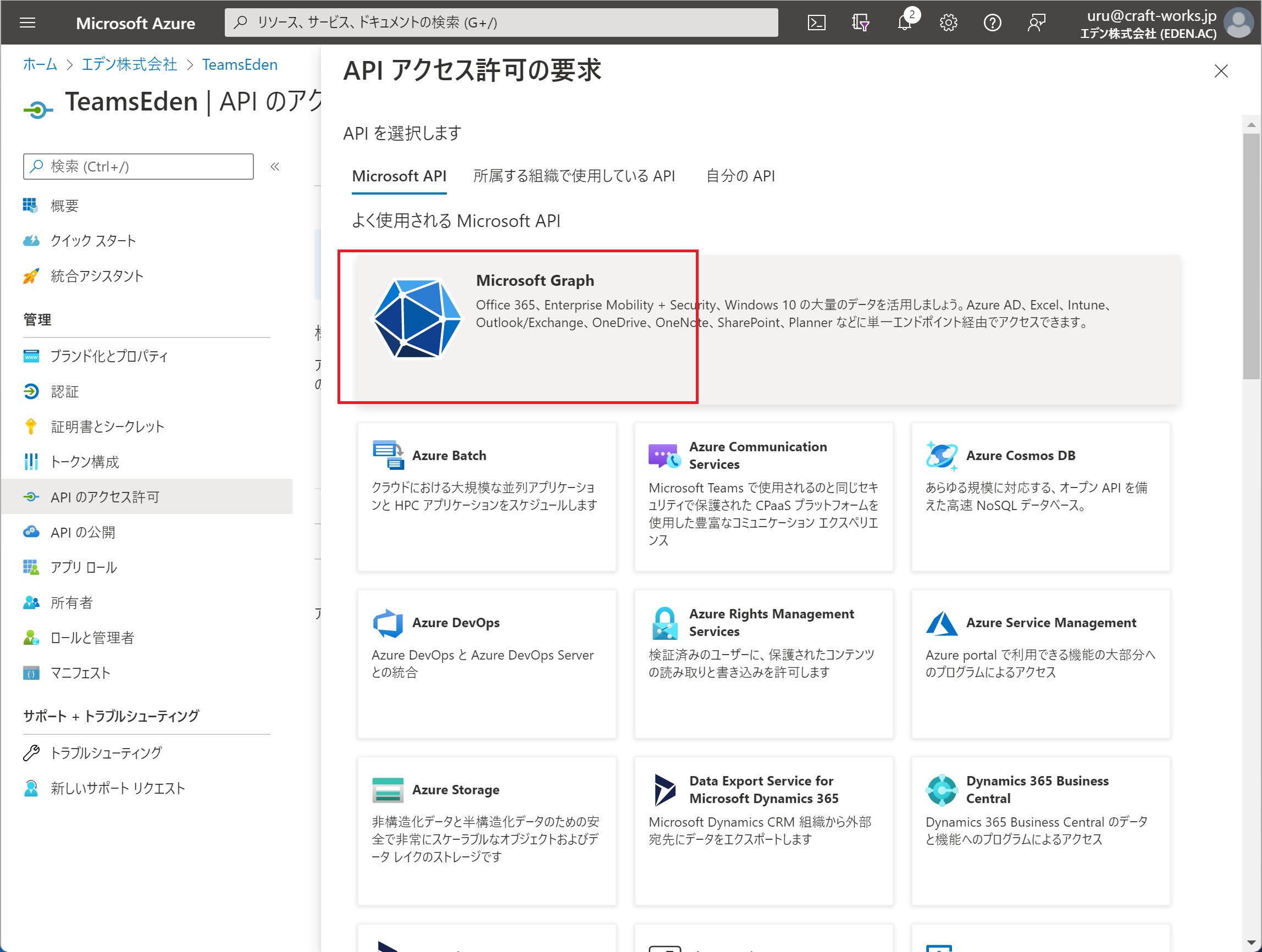Select Dynamics 365 Business Central card
1262x952 pixels.
click(1040, 831)
